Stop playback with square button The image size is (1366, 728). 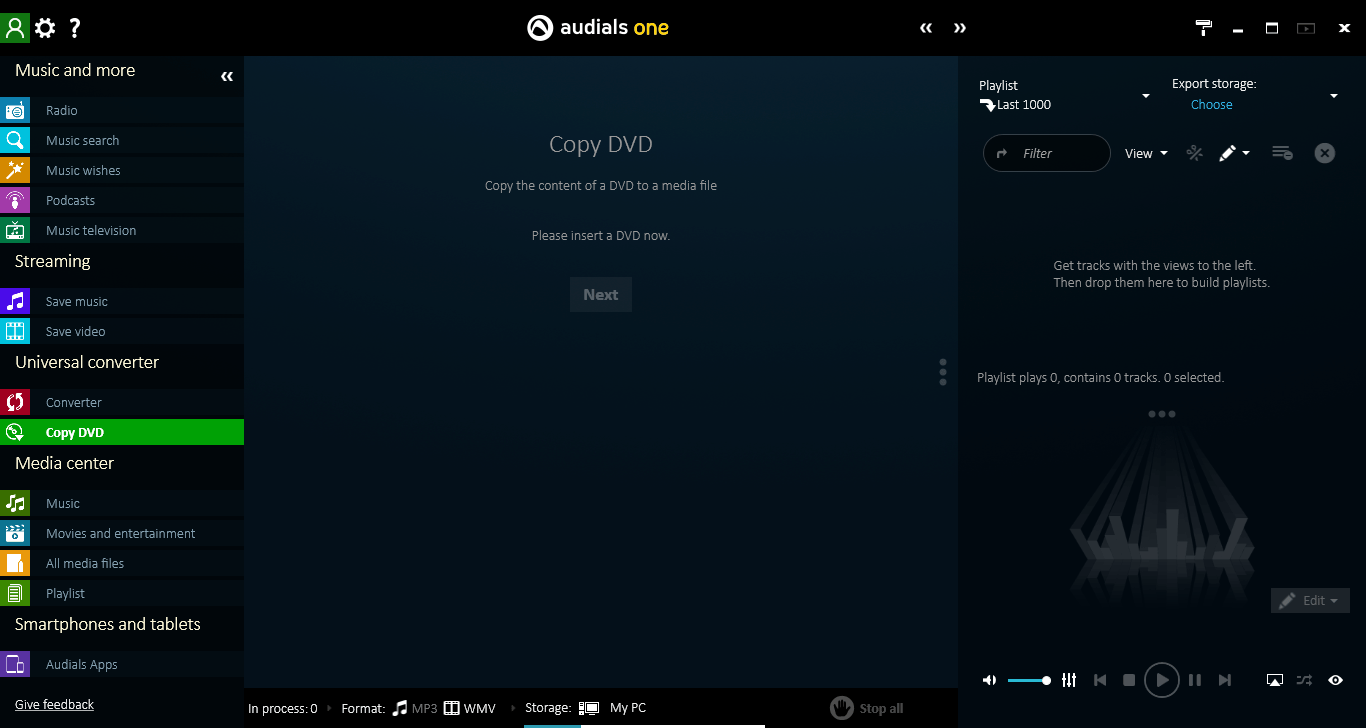1129,680
